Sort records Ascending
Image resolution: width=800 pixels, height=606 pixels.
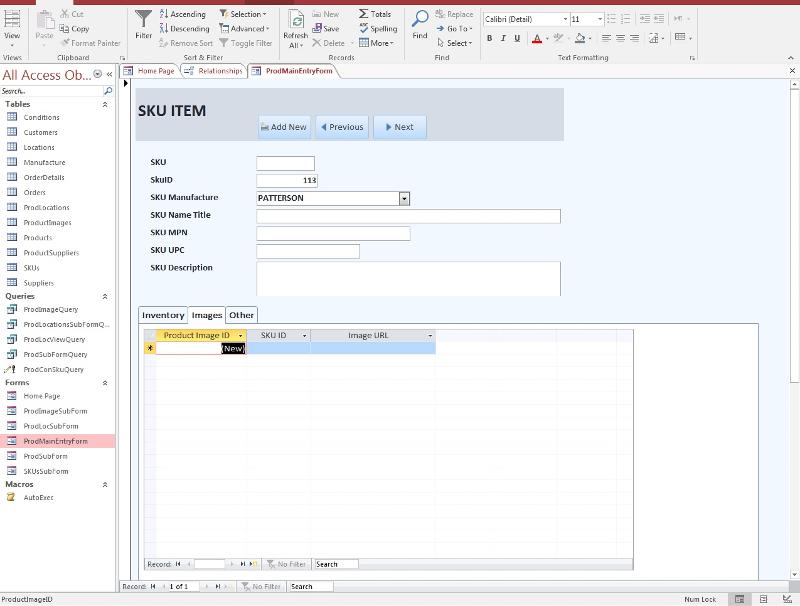183,14
